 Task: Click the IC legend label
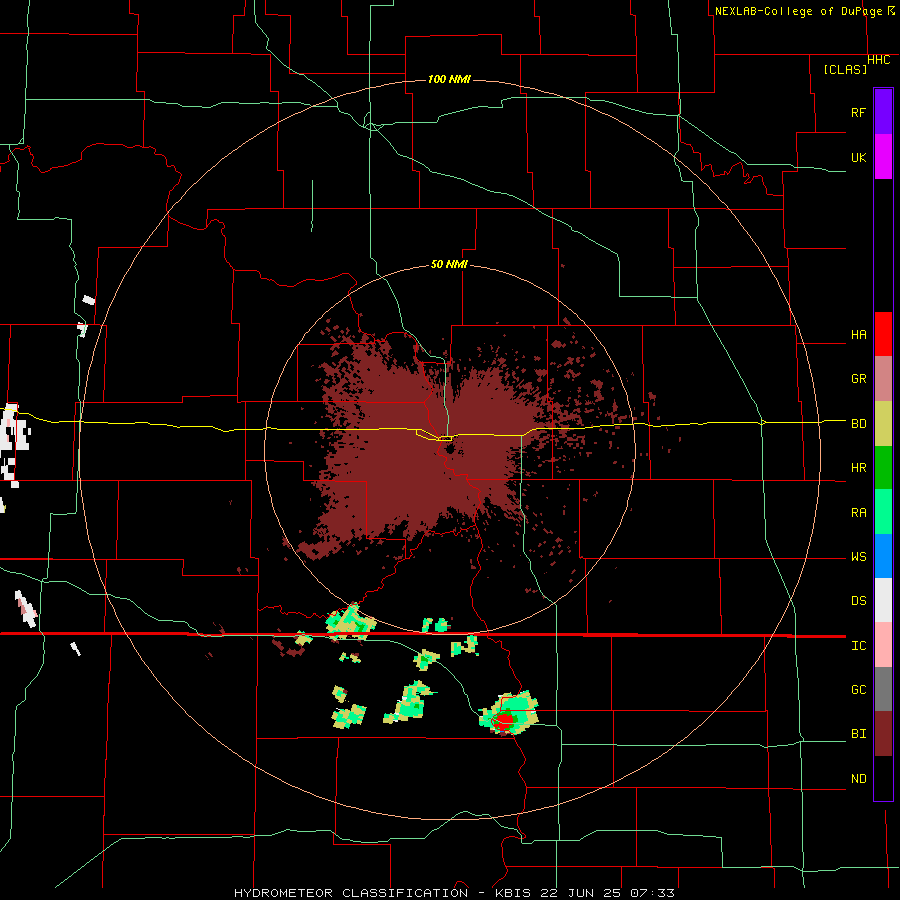point(859,646)
